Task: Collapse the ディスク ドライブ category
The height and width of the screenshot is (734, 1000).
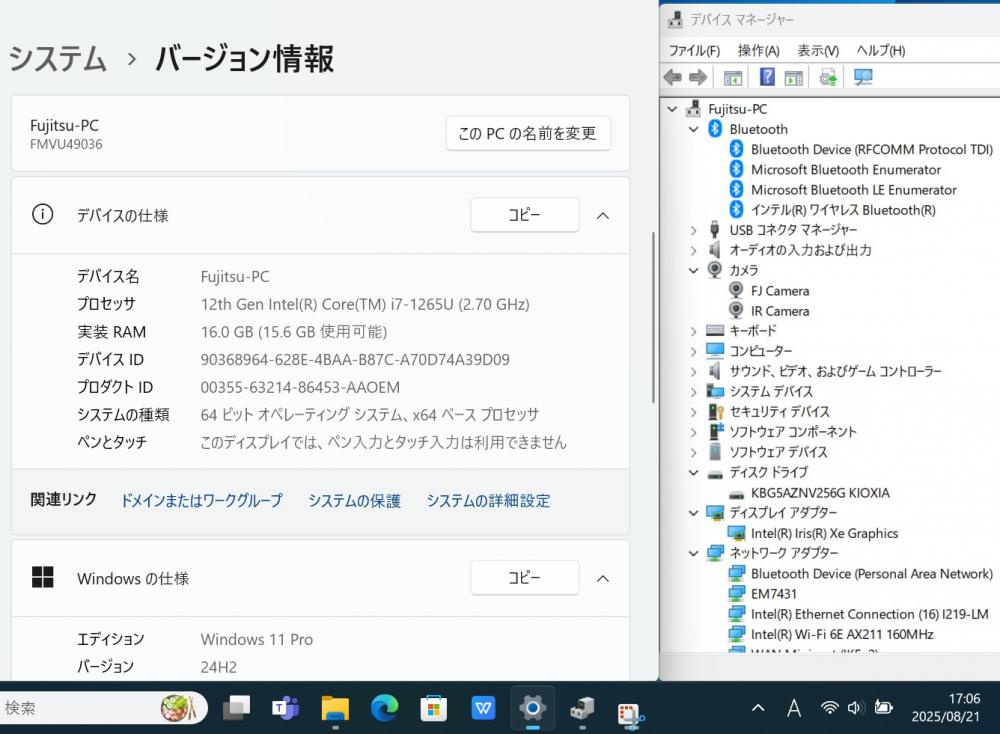Action: tap(694, 473)
